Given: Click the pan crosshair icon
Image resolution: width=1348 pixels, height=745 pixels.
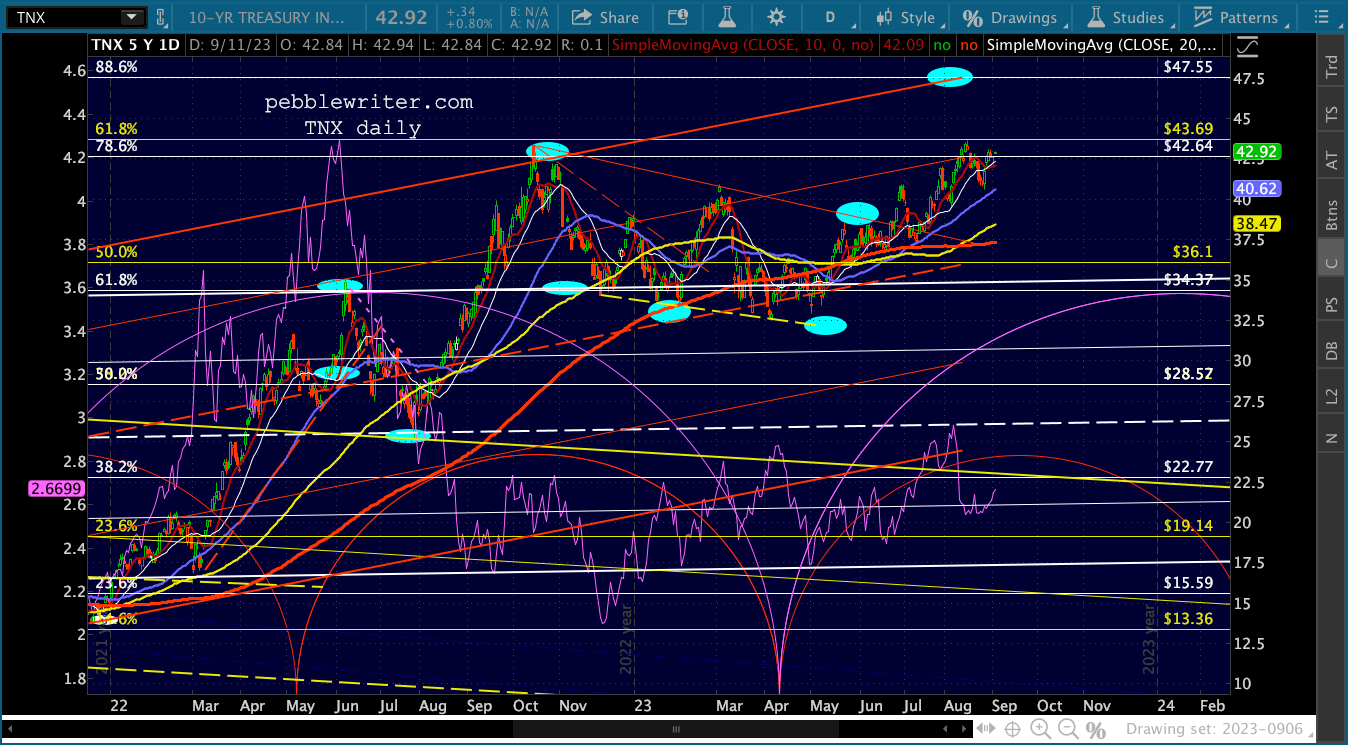Looking at the screenshot, I should coord(1010,729).
